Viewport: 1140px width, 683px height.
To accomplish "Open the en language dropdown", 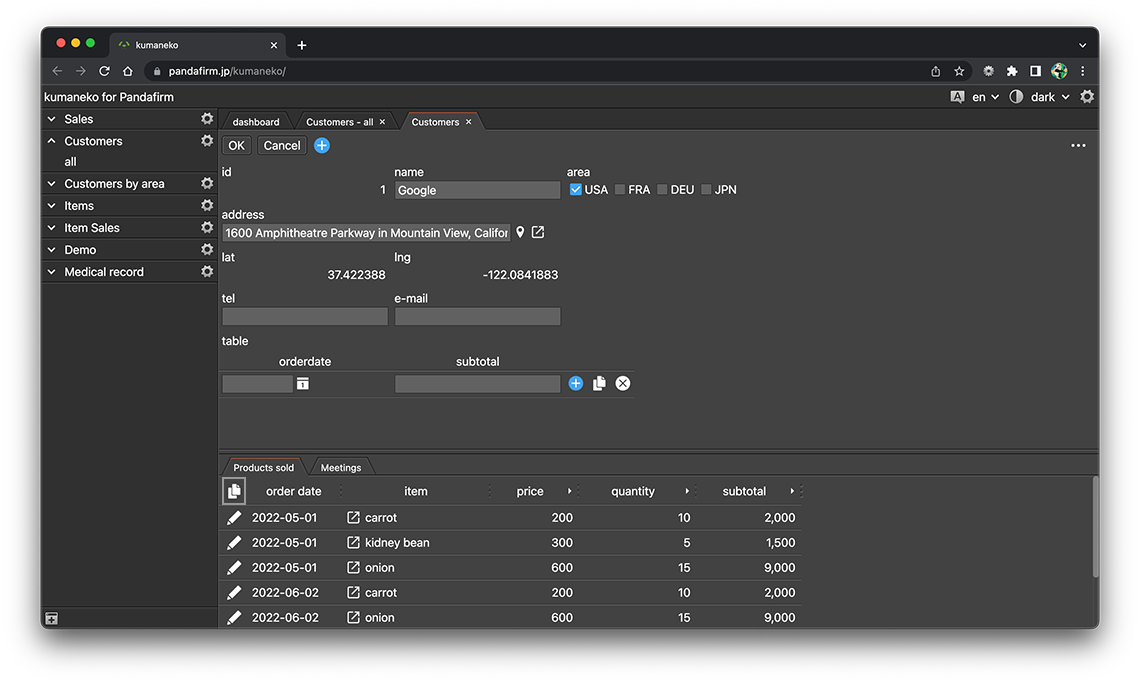I will point(984,97).
